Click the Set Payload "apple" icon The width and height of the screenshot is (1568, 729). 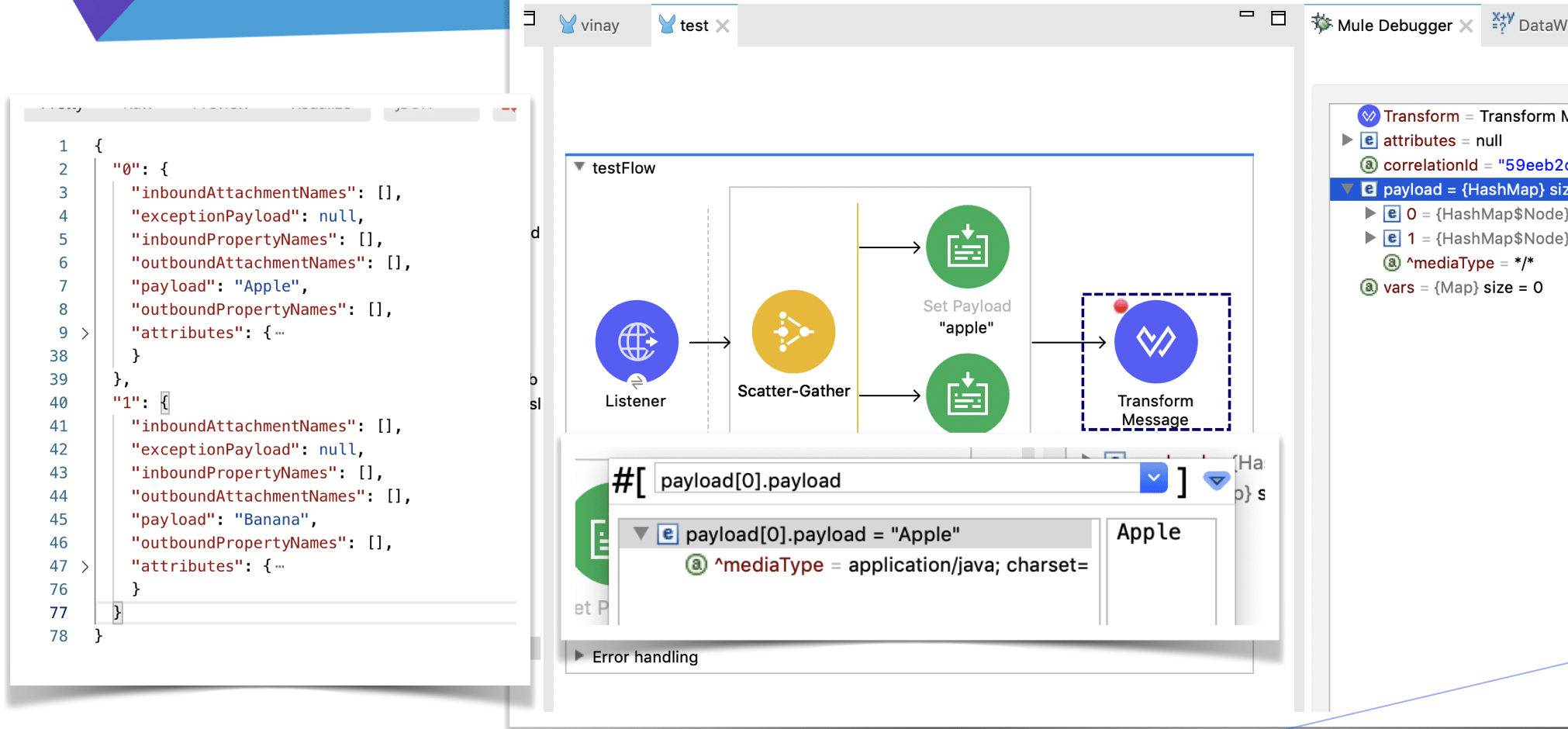coord(967,247)
